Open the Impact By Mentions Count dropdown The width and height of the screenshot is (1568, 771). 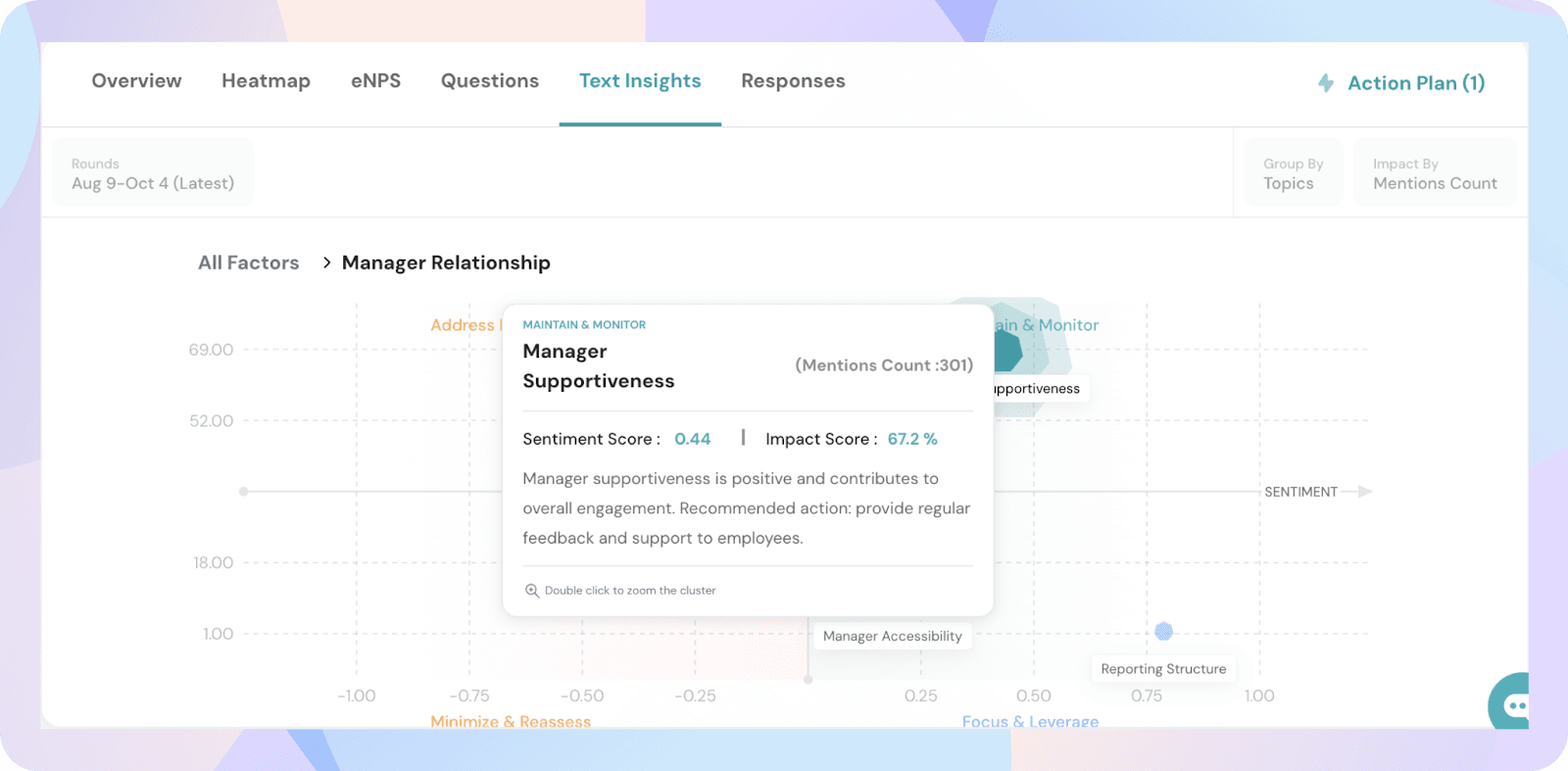pyautogui.click(x=1435, y=173)
